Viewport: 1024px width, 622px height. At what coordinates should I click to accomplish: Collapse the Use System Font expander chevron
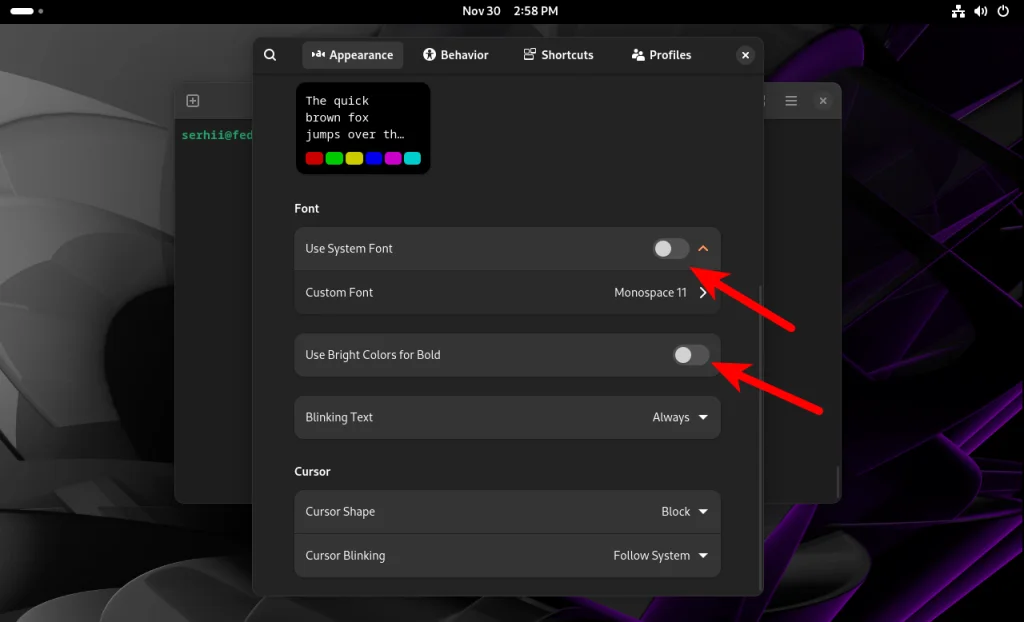[703, 248]
